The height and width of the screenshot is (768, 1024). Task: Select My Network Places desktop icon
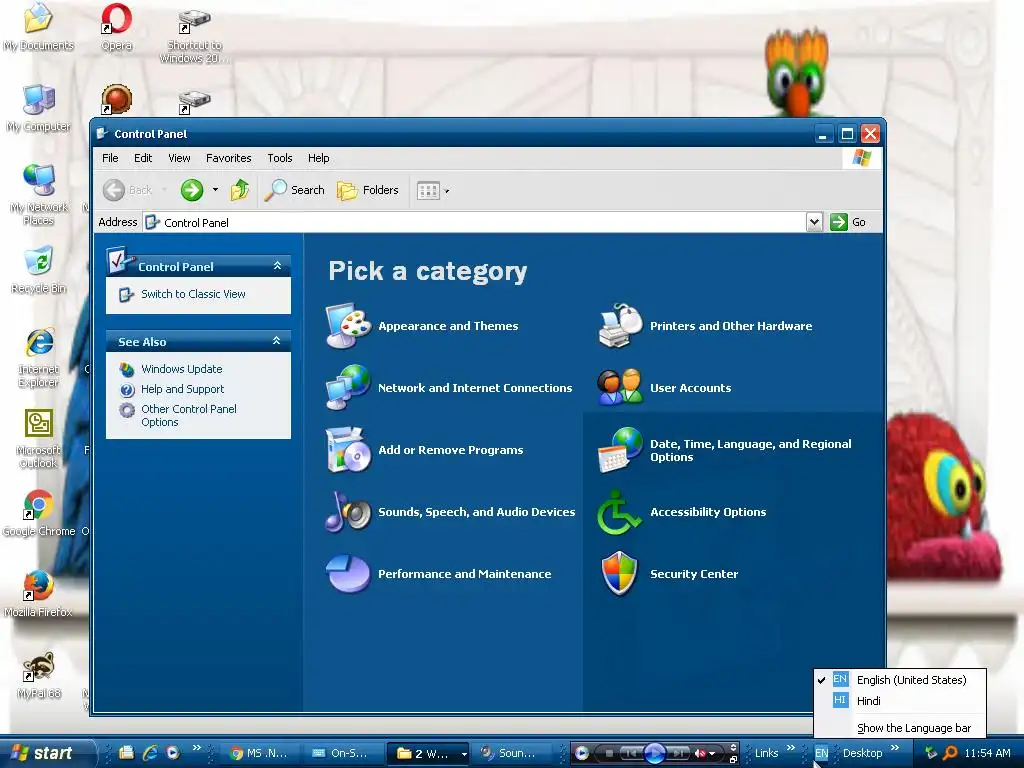click(39, 195)
